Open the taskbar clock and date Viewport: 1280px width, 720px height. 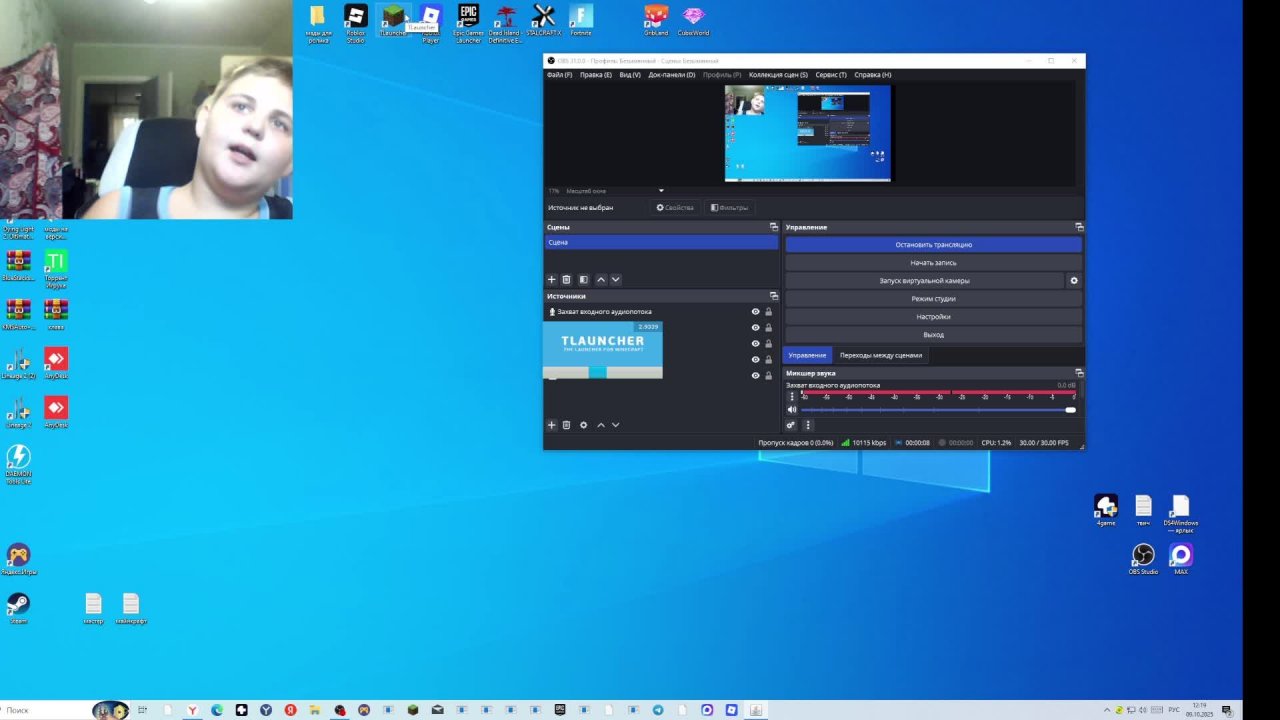1199,710
